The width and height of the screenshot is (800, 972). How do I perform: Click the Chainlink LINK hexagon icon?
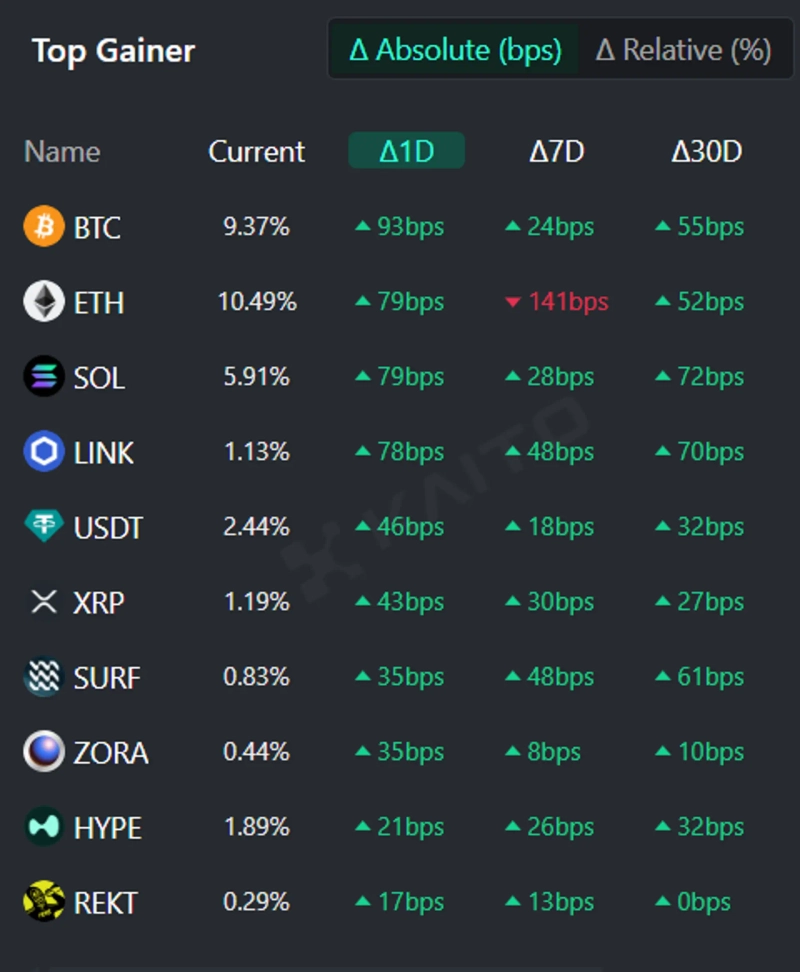click(43, 452)
